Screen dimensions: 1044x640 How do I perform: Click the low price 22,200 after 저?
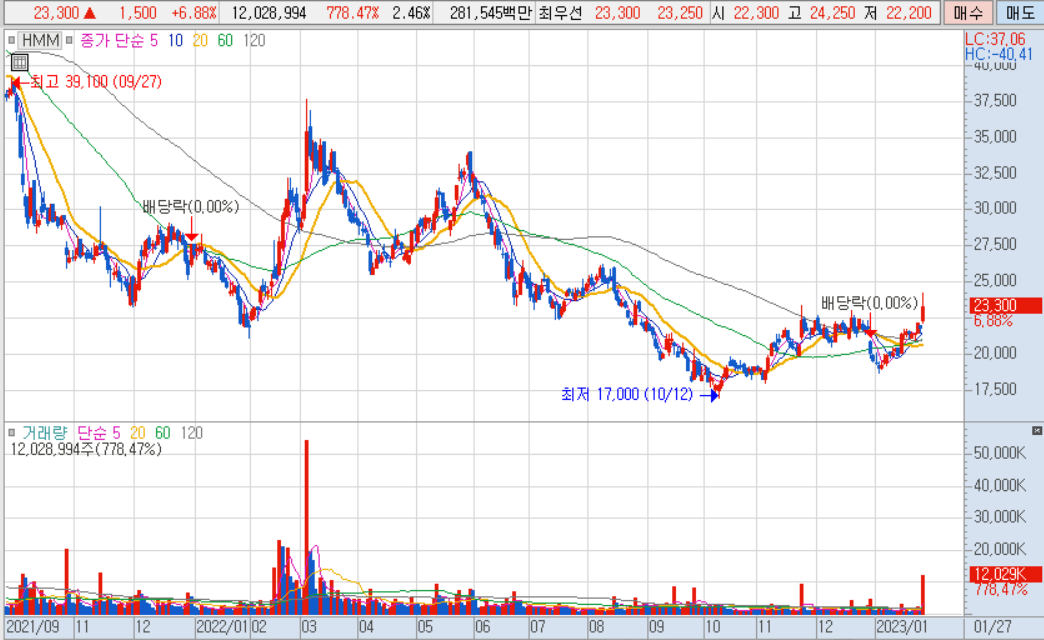click(908, 13)
